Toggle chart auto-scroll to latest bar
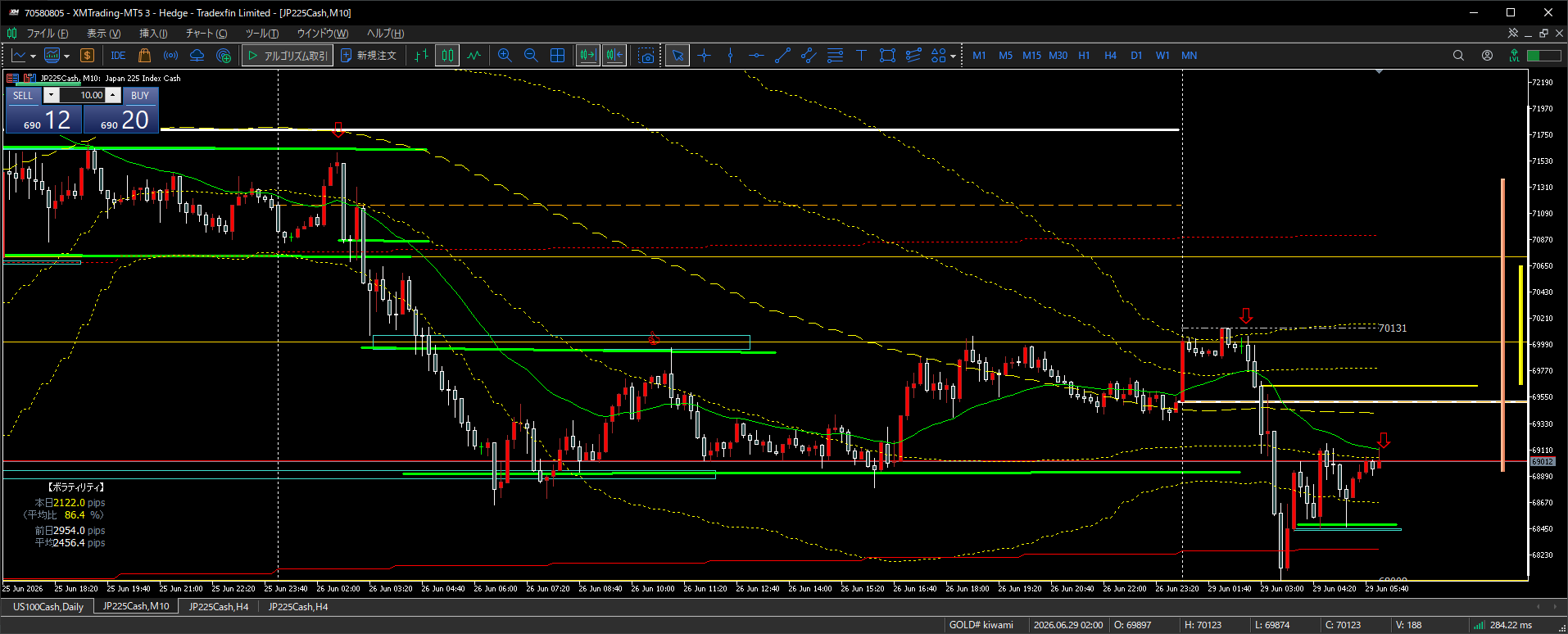This screenshot has width=1568, height=634. pos(587,56)
